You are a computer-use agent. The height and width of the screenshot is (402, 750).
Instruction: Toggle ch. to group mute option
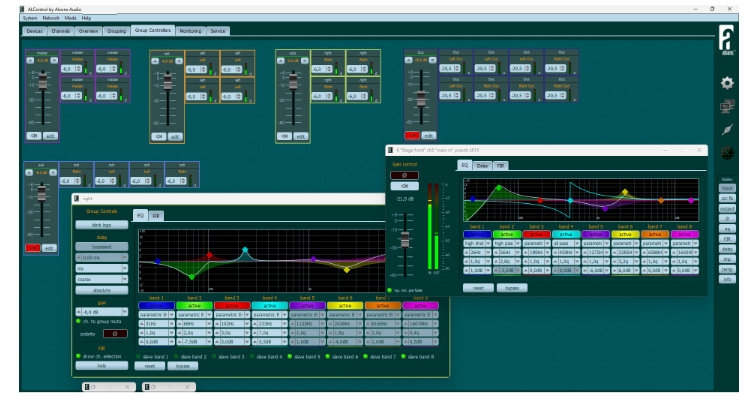(x=78, y=321)
